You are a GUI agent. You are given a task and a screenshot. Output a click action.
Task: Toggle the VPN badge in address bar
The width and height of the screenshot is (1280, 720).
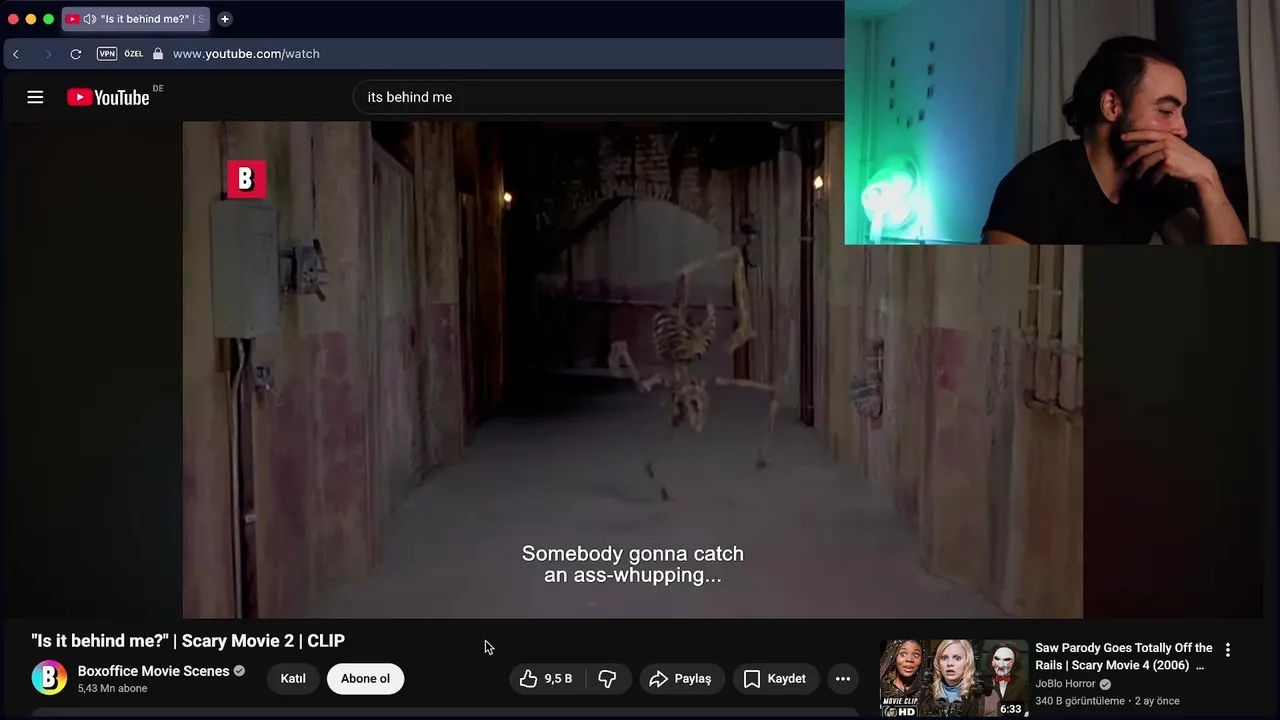[x=107, y=54]
